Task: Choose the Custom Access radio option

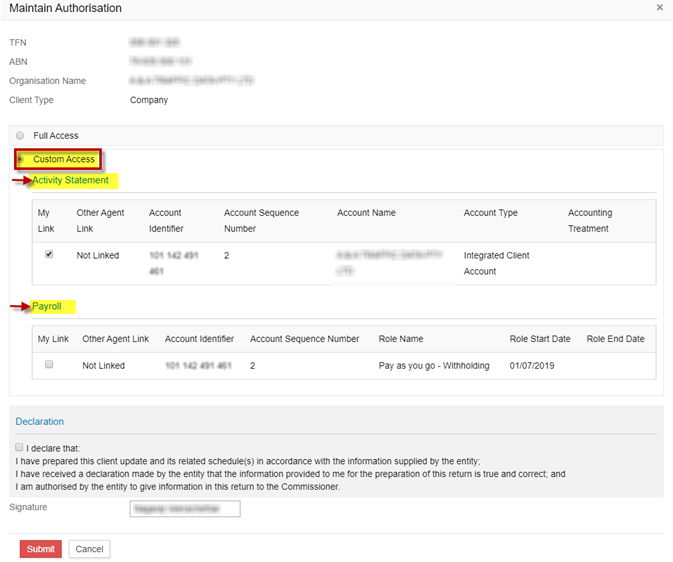Action: (x=21, y=159)
